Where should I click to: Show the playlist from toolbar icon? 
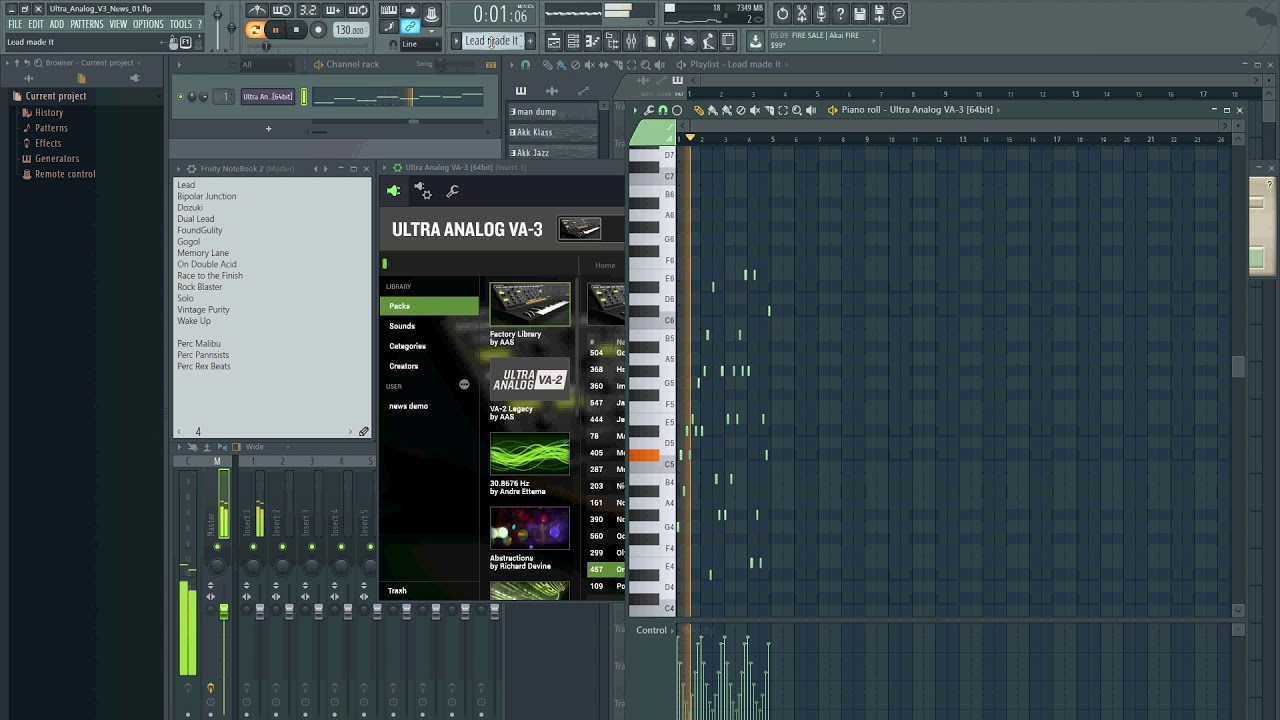coord(553,41)
